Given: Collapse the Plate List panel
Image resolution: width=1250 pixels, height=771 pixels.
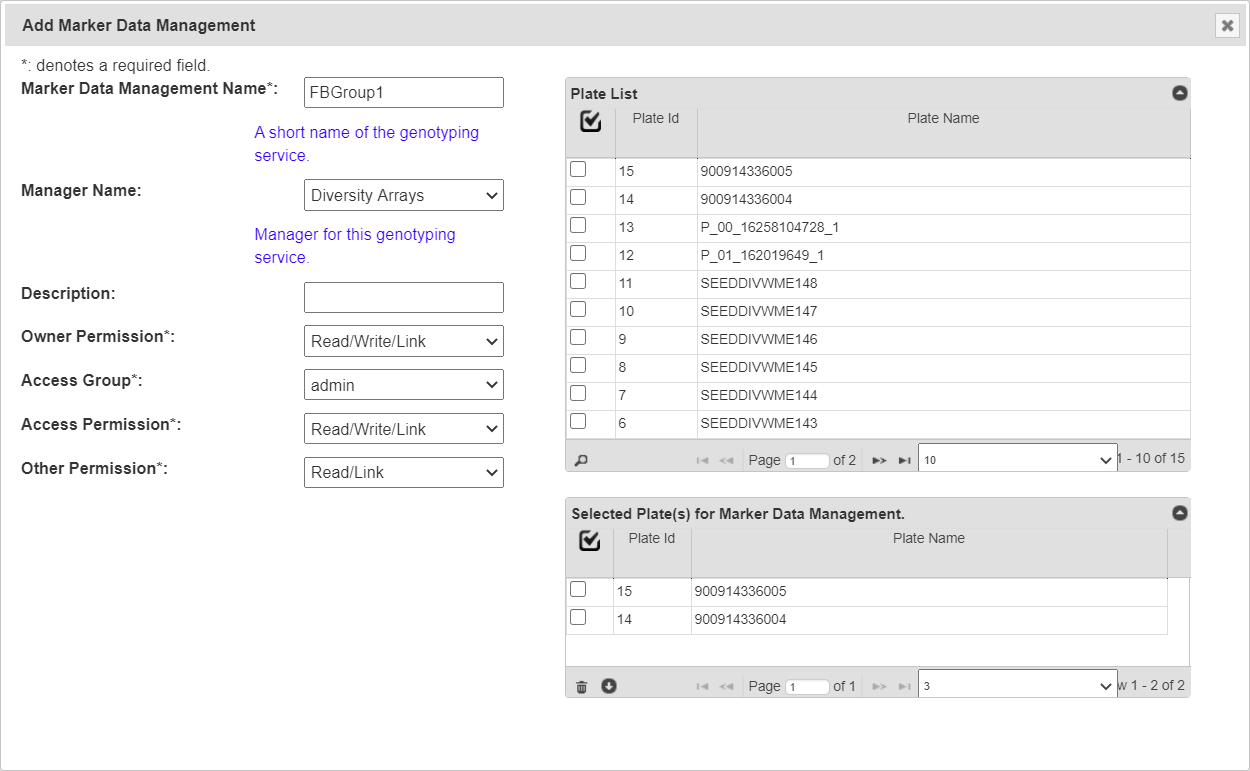Looking at the screenshot, I should (1179, 93).
